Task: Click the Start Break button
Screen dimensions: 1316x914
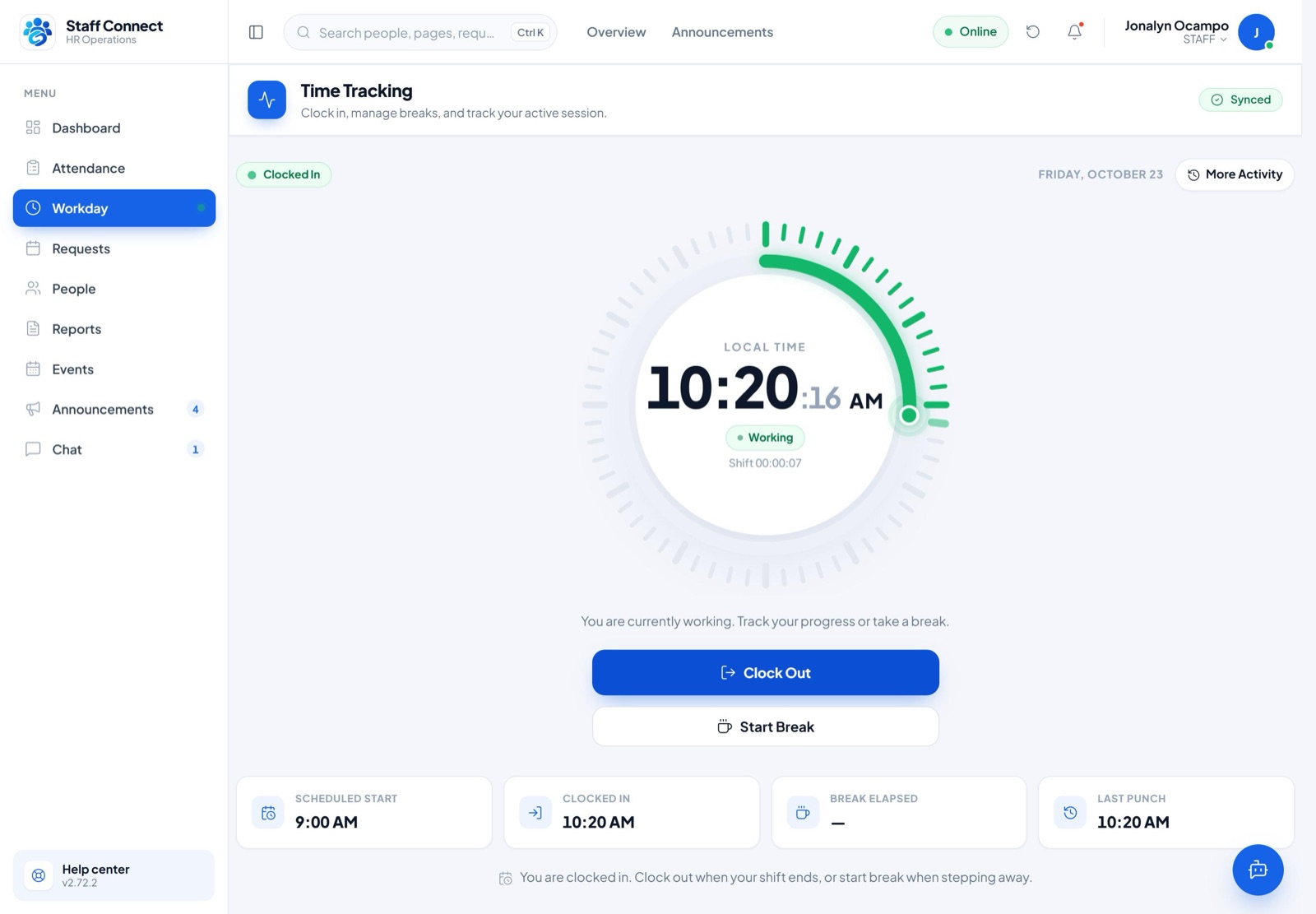Action: coord(766,726)
